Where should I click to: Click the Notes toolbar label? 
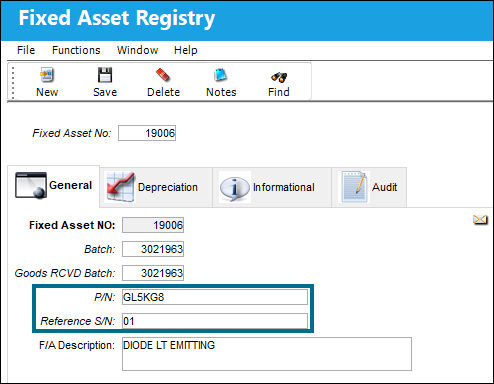221,92
